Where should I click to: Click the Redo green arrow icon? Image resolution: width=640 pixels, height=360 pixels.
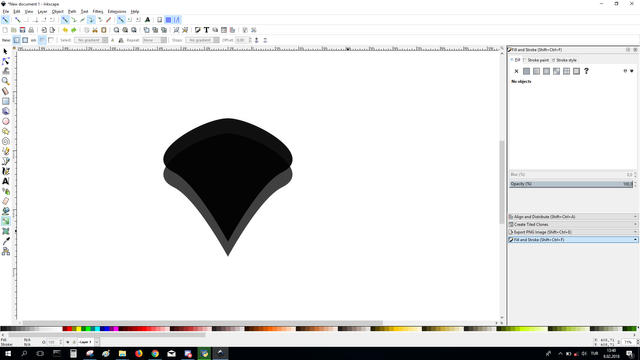pyautogui.click(x=73, y=30)
